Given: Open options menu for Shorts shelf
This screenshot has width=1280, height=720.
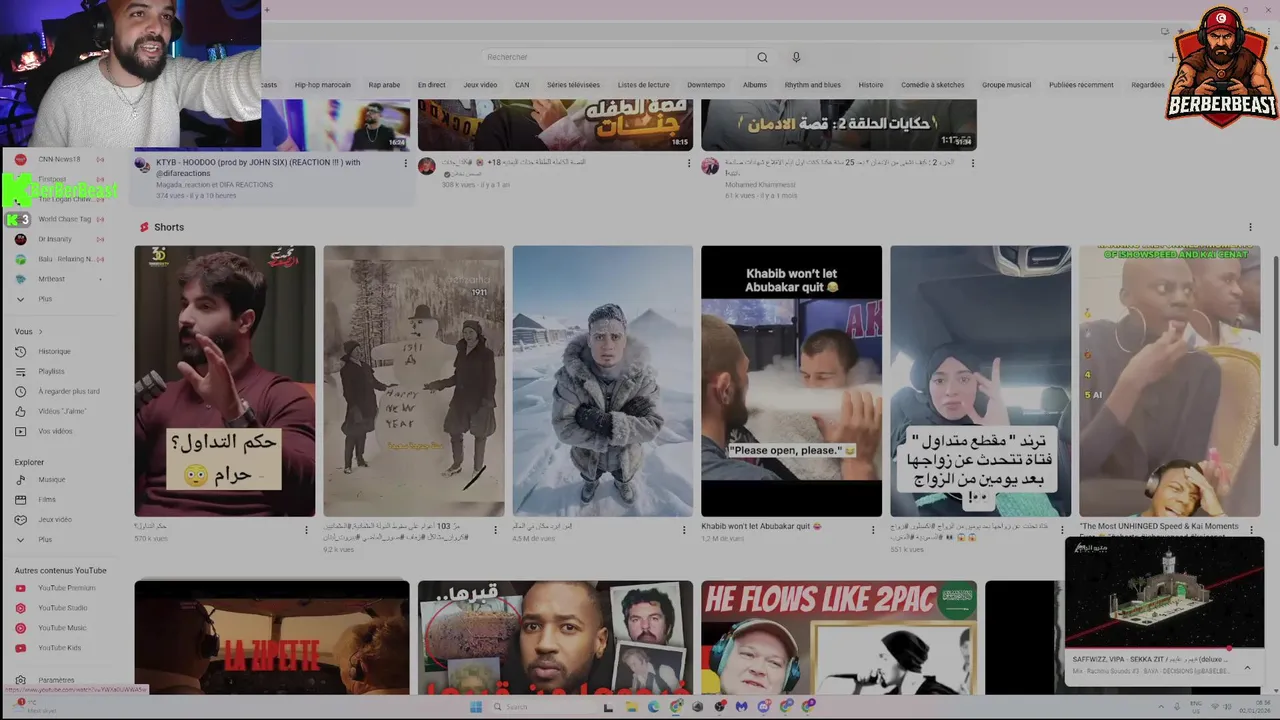Looking at the screenshot, I should coord(1250,227).
